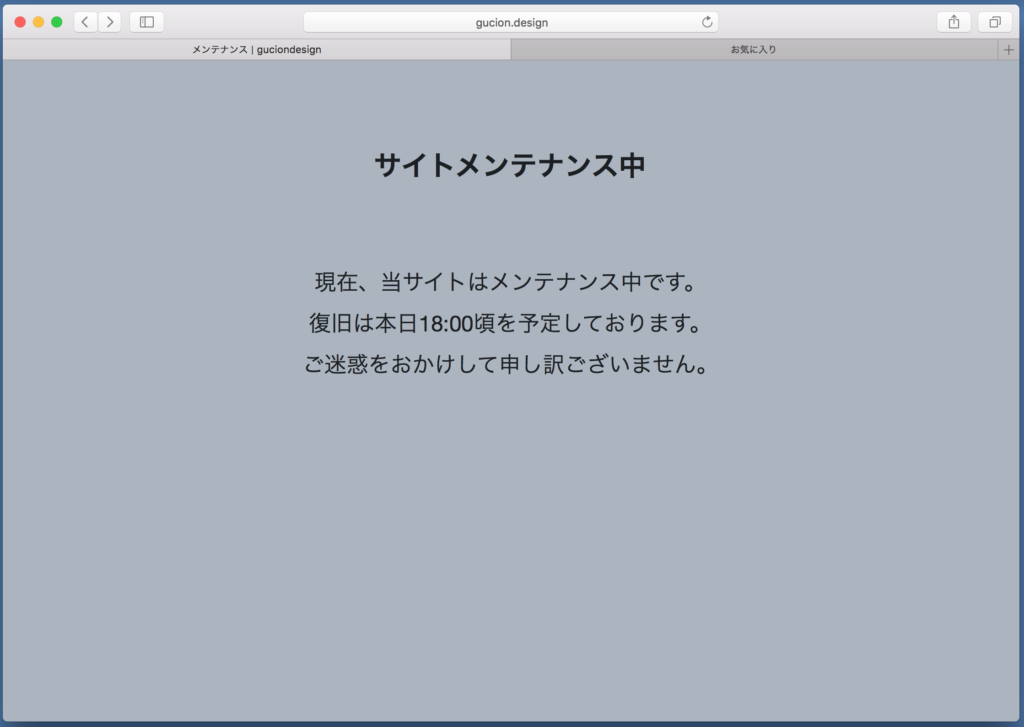This screenshot has height=727, width=1024.
Task: Click the line 現在、当サイトはメンテナンス中です。
Action: (x=506, y=283)
